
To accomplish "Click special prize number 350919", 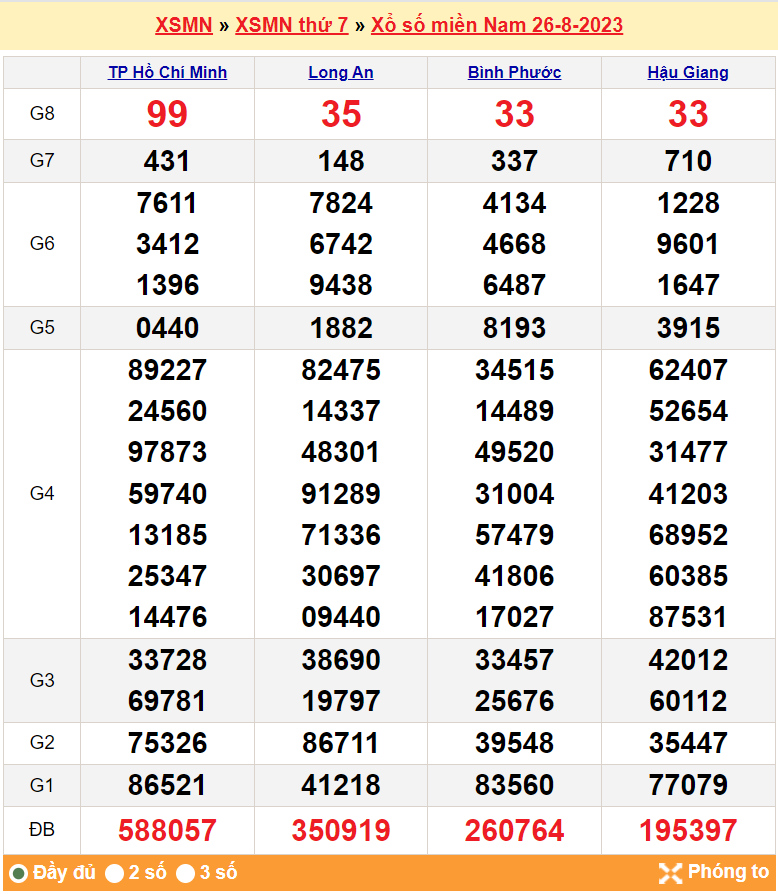I will point(341,830).
